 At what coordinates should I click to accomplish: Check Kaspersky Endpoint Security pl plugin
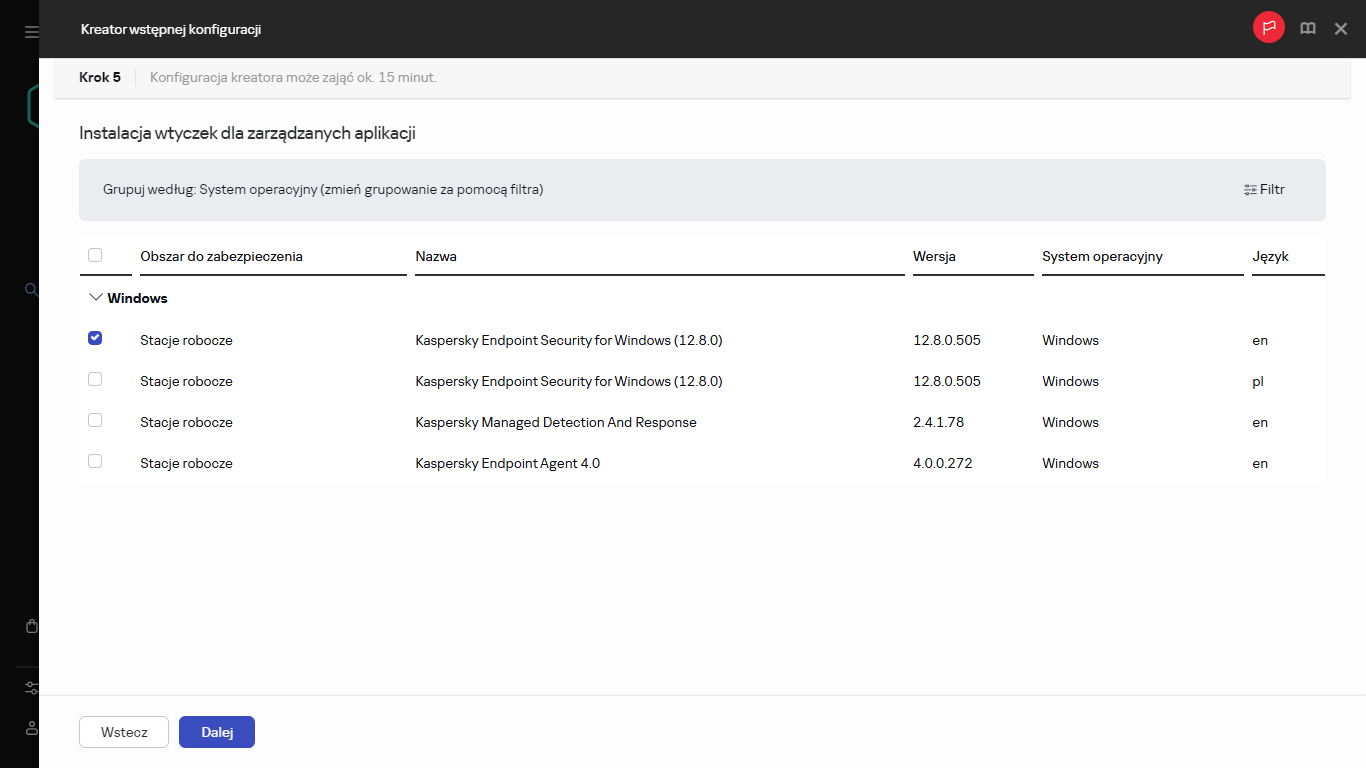95,379
